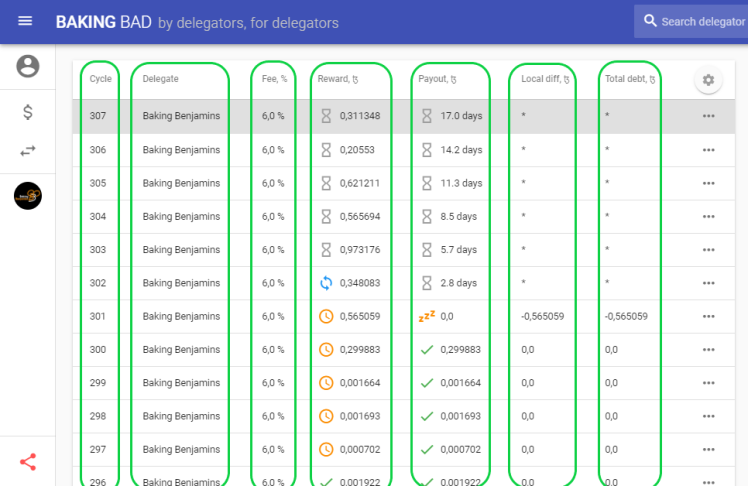Click the search magnifier icon

click(x=650, y=21)
